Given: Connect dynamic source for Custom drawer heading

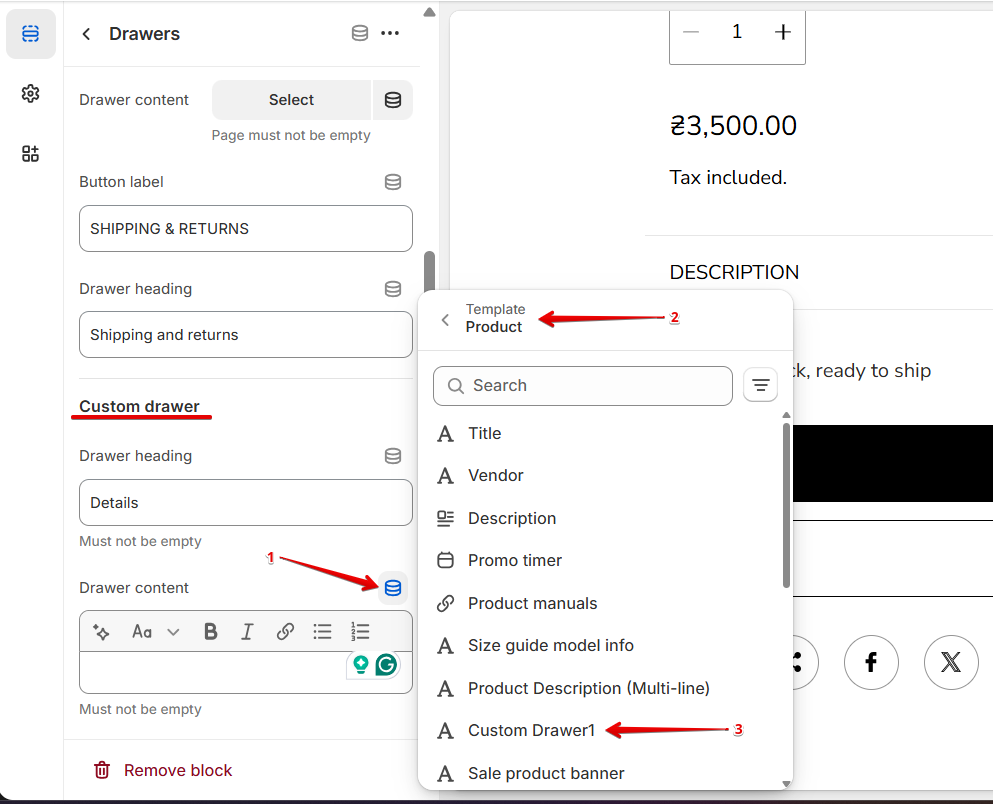Looking at the screenshot, I should 393,456.
